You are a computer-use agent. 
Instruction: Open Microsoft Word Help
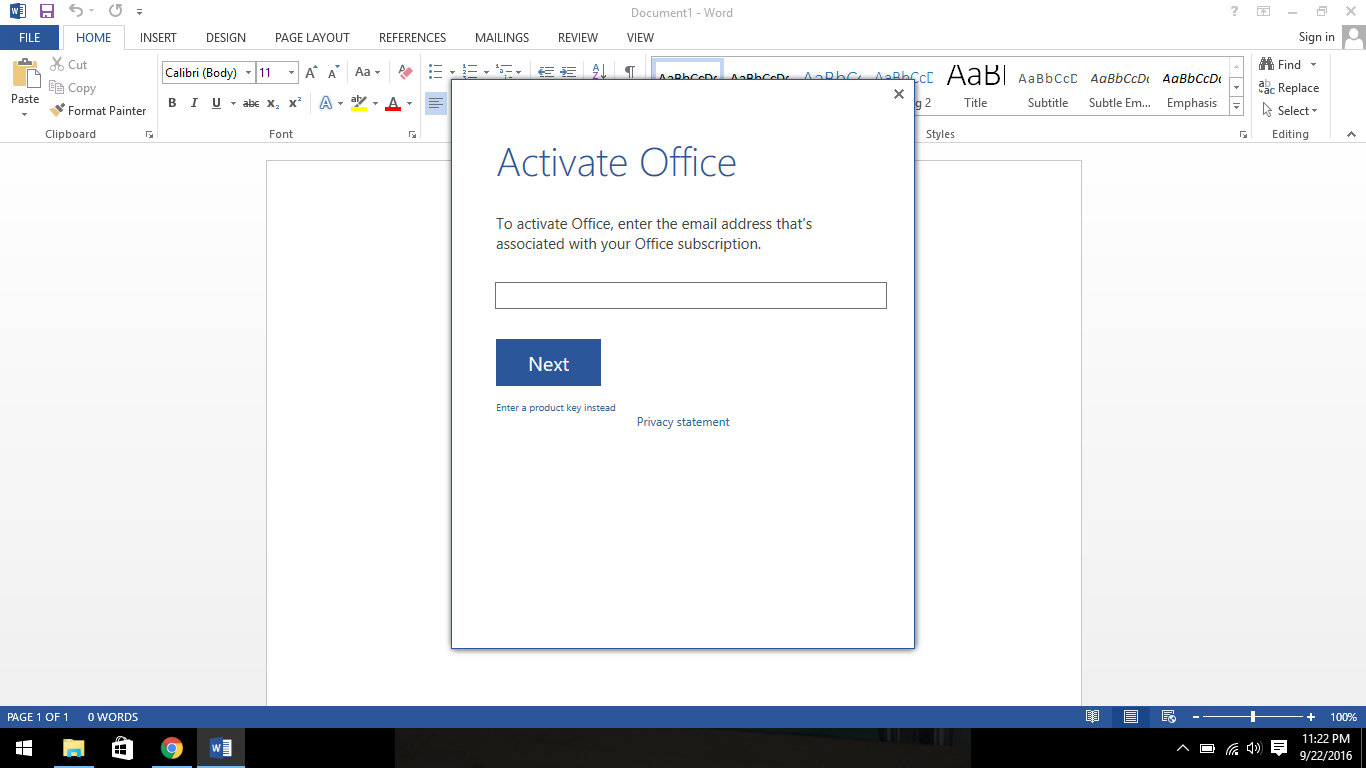click(1235, 12)
